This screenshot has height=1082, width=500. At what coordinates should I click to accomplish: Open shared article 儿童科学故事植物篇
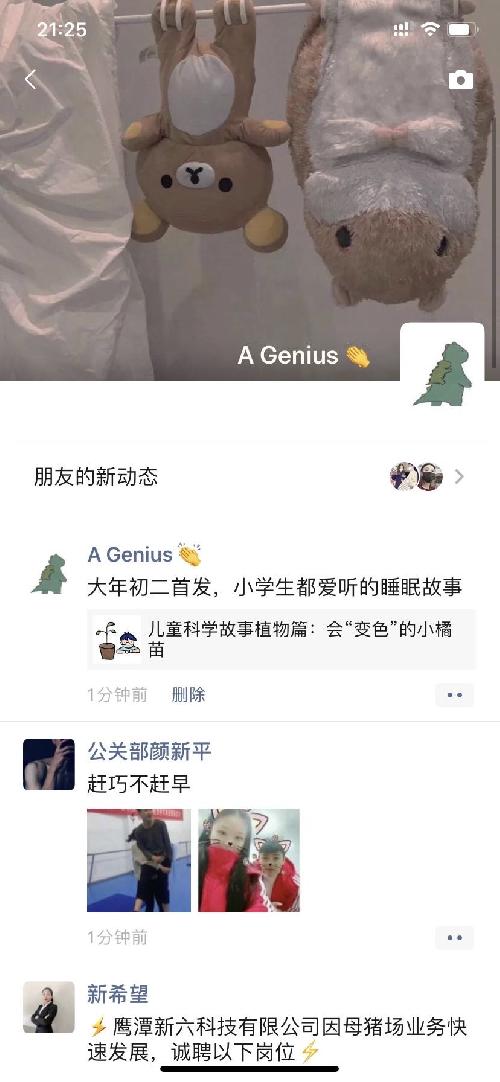coord(281,640)
